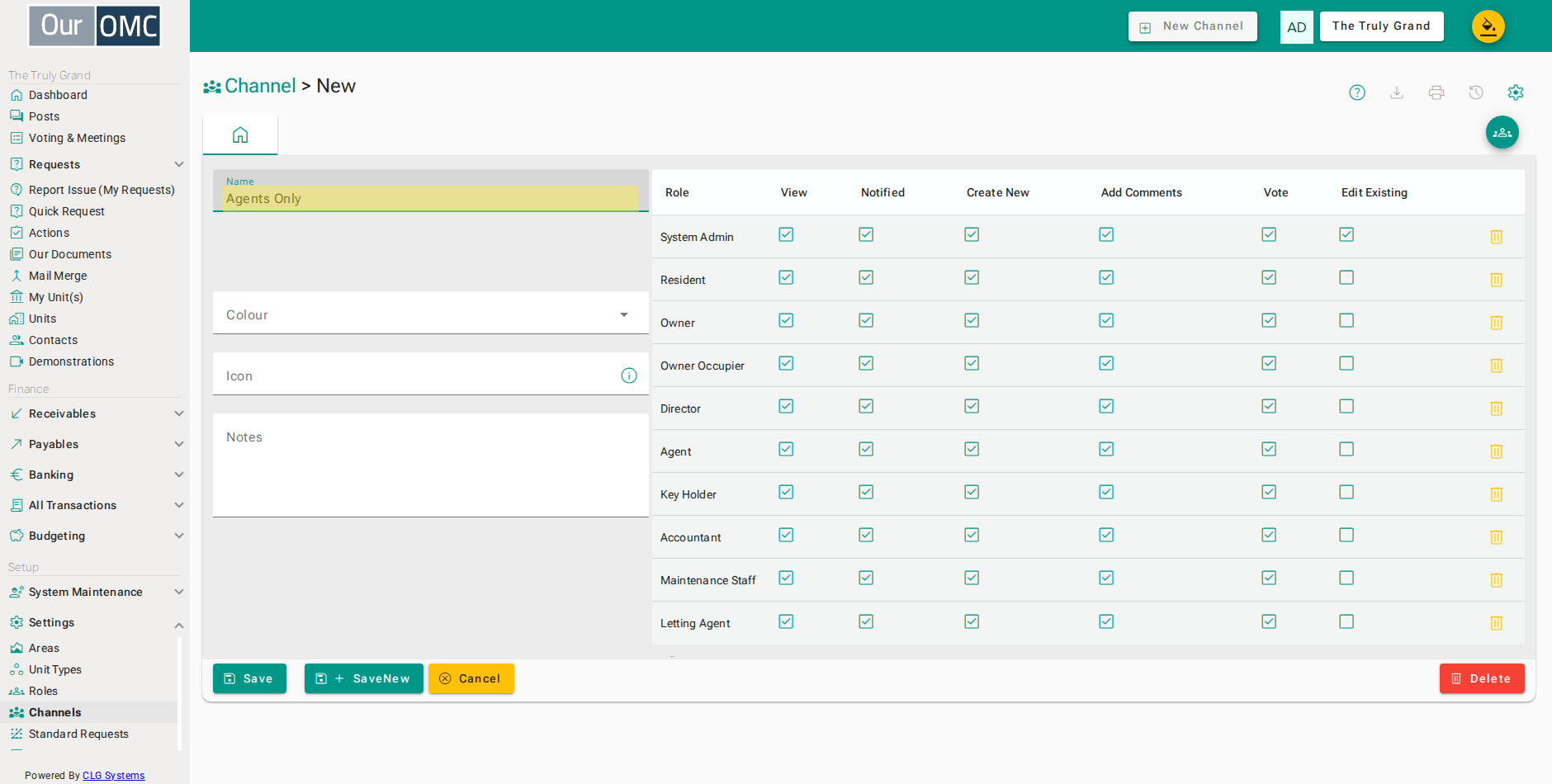Open the history clock icon

[x=1476, y=92]
